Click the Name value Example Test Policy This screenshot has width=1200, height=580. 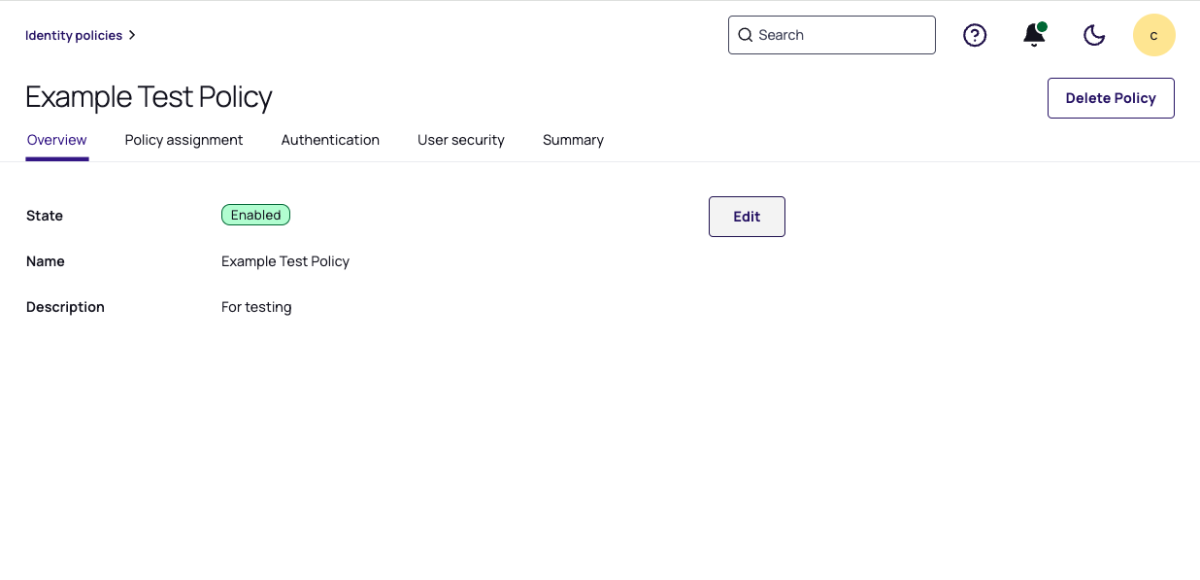click(x=285, y=261)
